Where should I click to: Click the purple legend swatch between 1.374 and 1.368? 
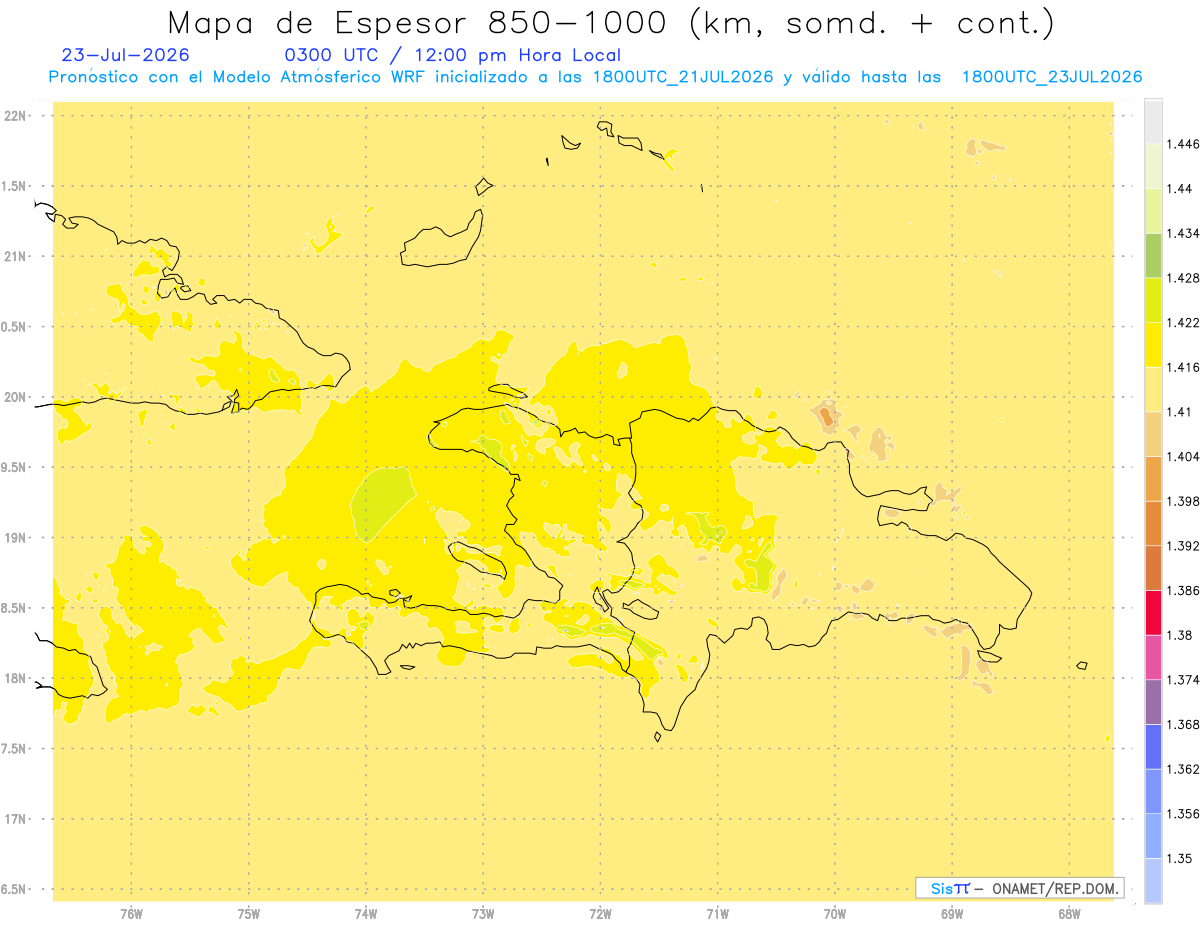click(1153, 701)
